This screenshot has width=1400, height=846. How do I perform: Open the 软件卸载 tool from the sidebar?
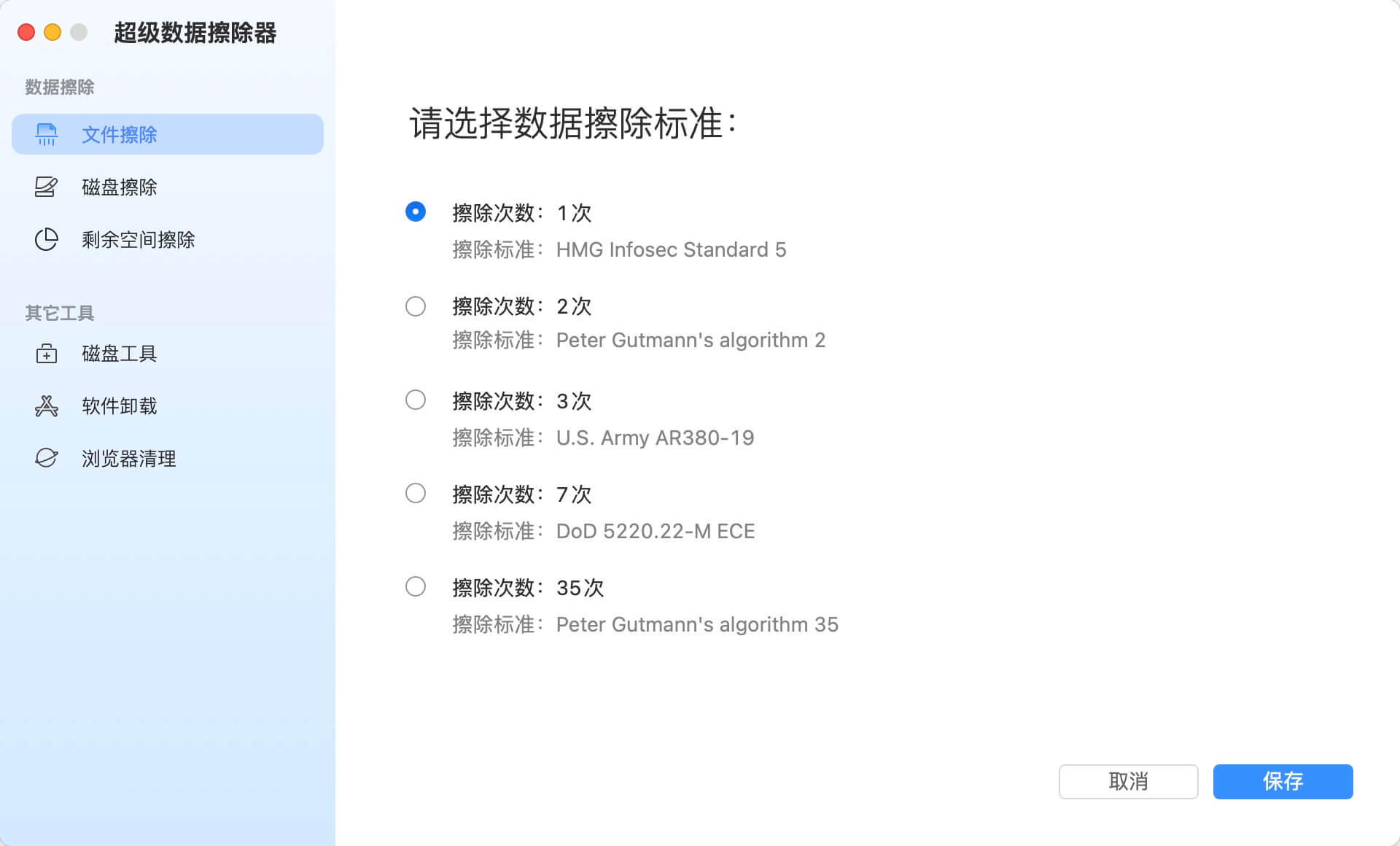pos(121,406)
